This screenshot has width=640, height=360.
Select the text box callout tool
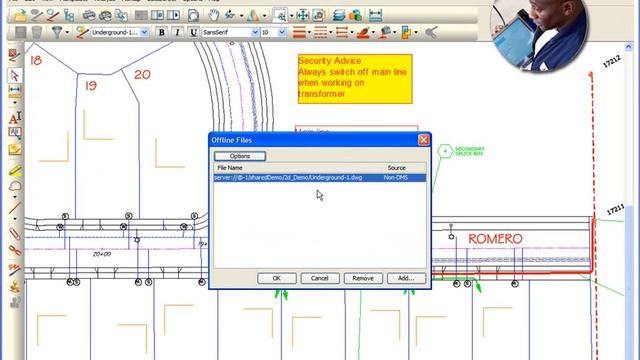click(15, 133)
